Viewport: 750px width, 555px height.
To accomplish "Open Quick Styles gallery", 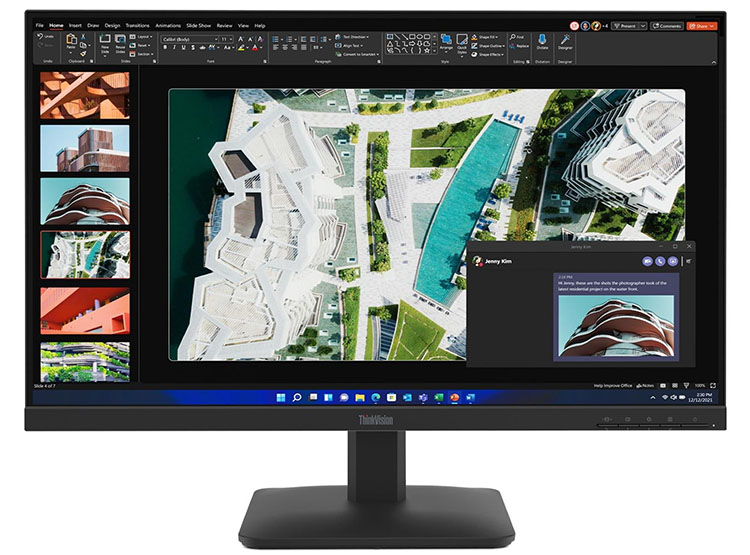I will click(x=462, y=43).
